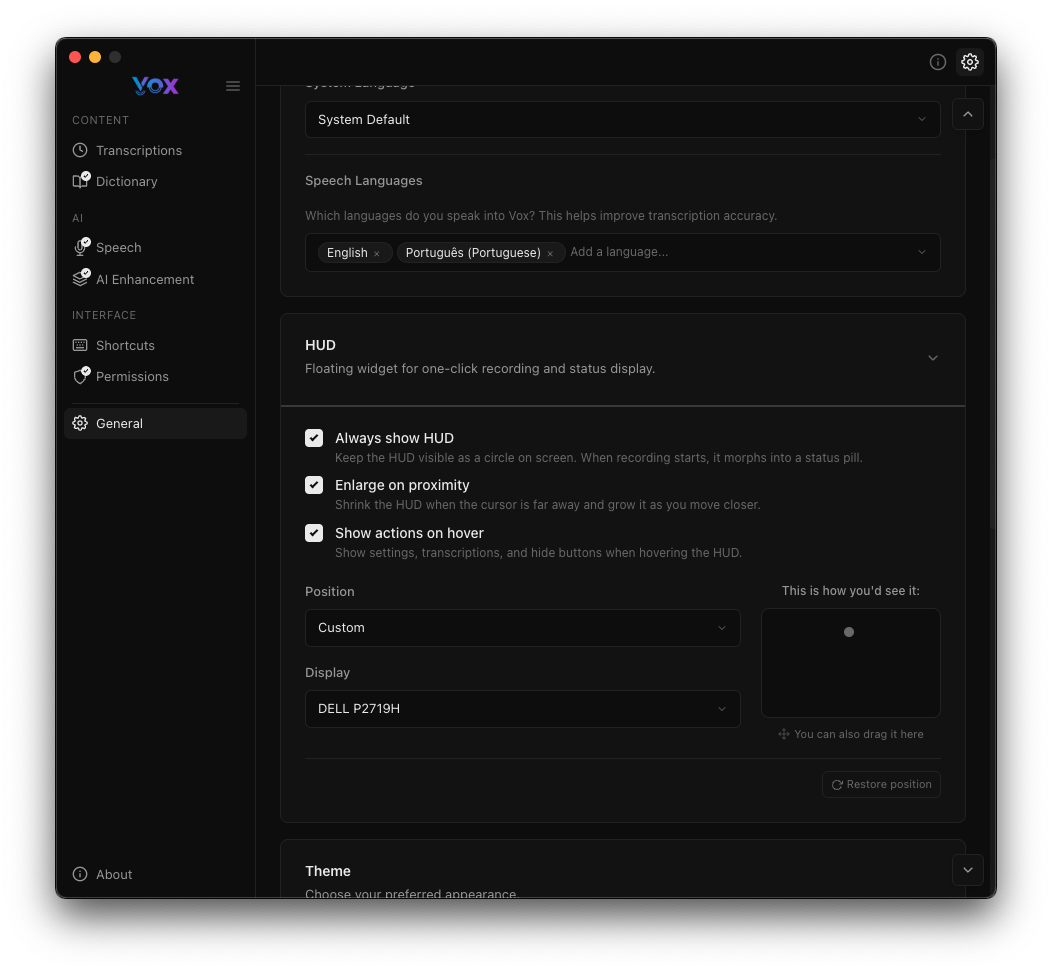Open the Position dropdown set to Custom
Viewport: 1052px width, 972px height.
click(x=522, y=628)
